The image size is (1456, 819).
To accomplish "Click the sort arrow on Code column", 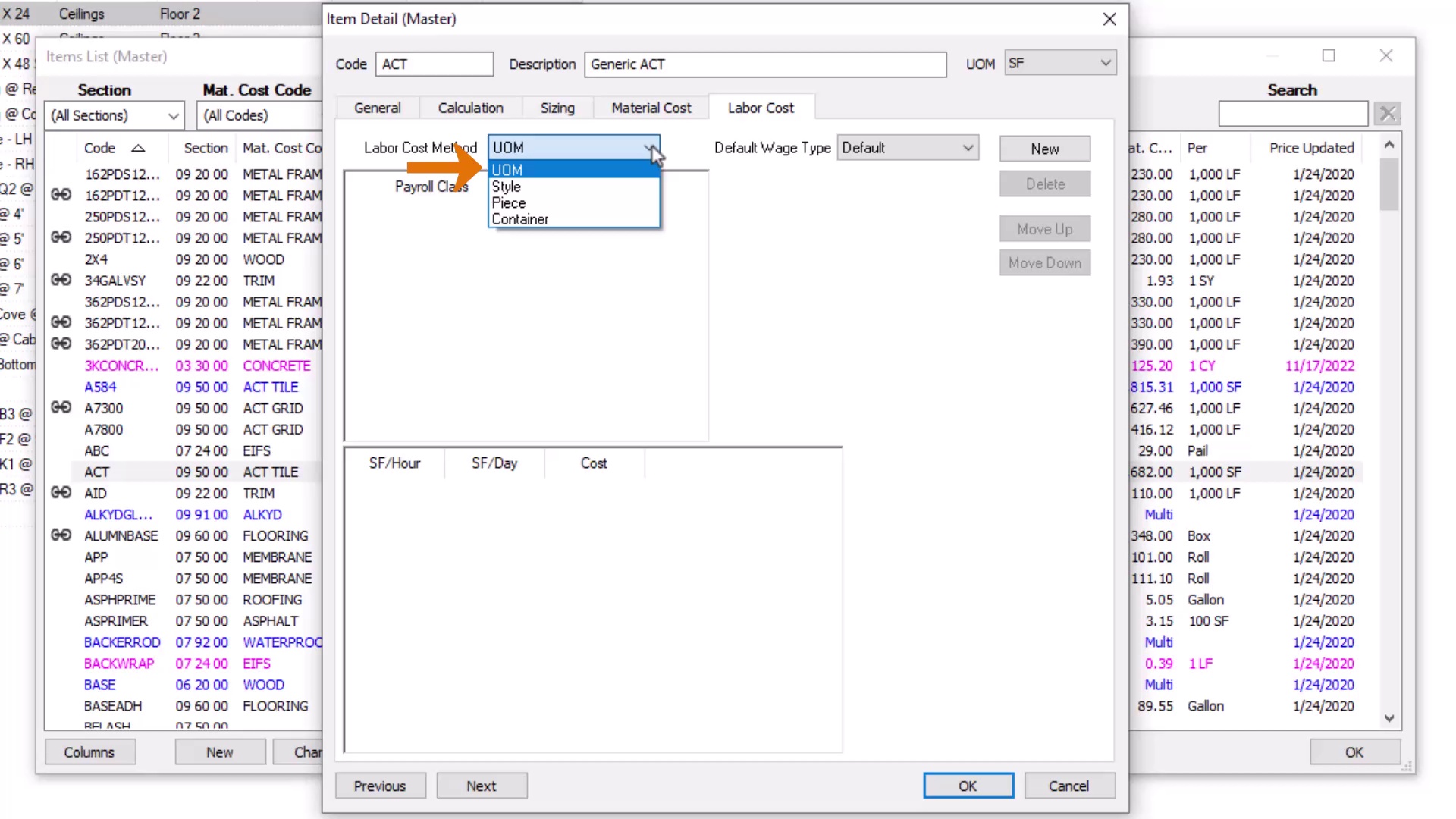I will click(x=138, y=148).
